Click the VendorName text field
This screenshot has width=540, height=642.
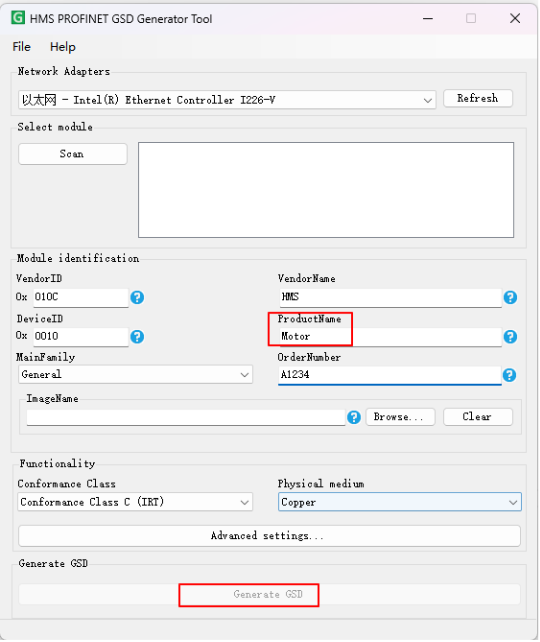coord(391,298)
